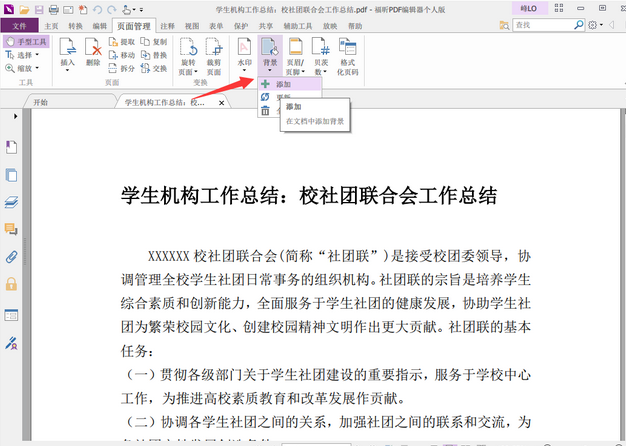The image size is (626, 446).
Task: Create a new PDF with the starred page icon
Action: point(83,9)
